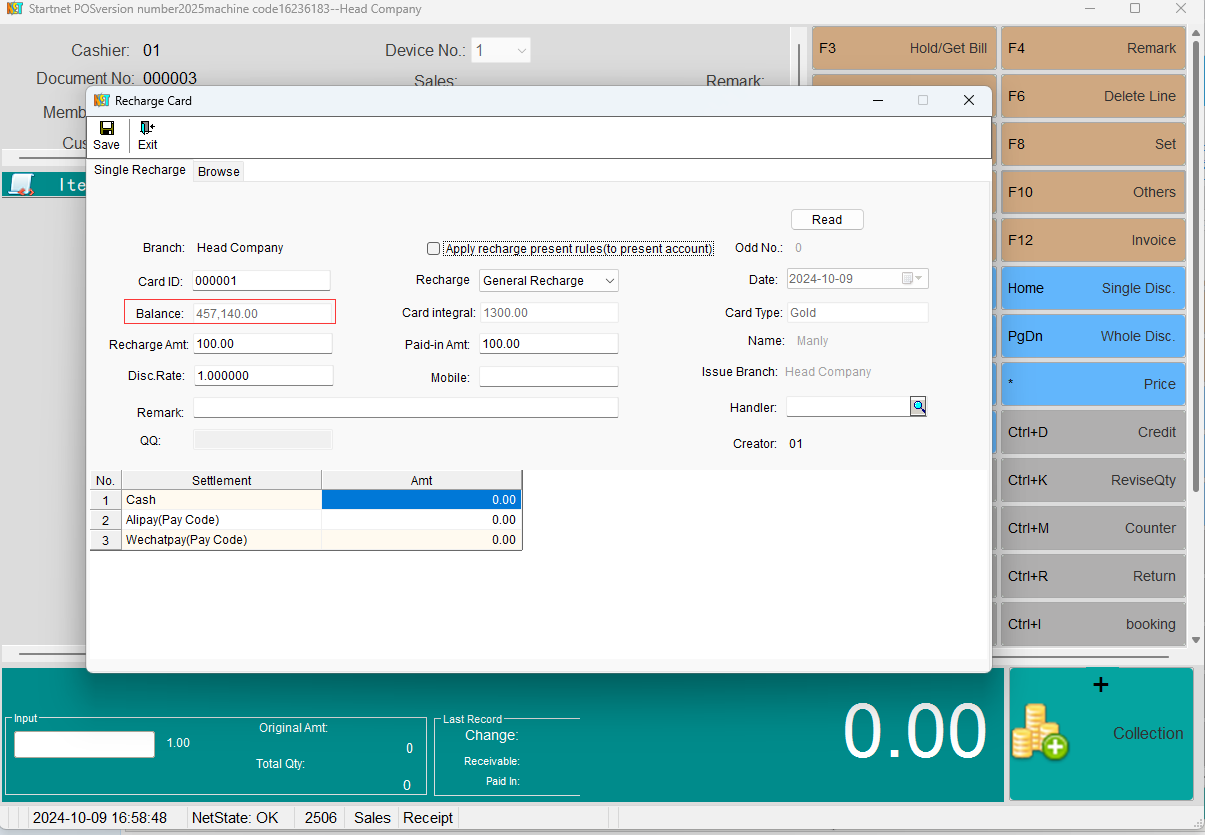Click the Recharge Amt input field

(262, 344)
